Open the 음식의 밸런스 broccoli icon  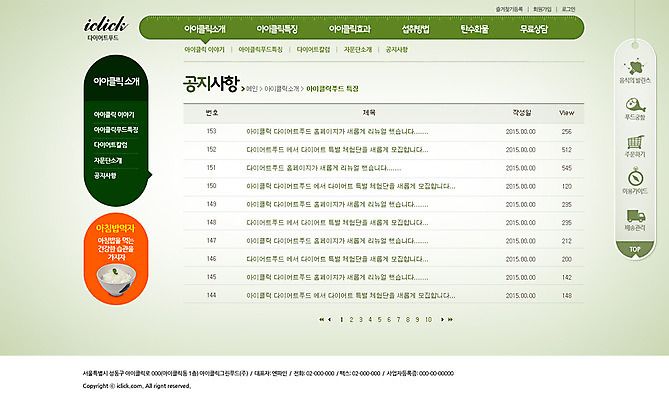[635, 67]
